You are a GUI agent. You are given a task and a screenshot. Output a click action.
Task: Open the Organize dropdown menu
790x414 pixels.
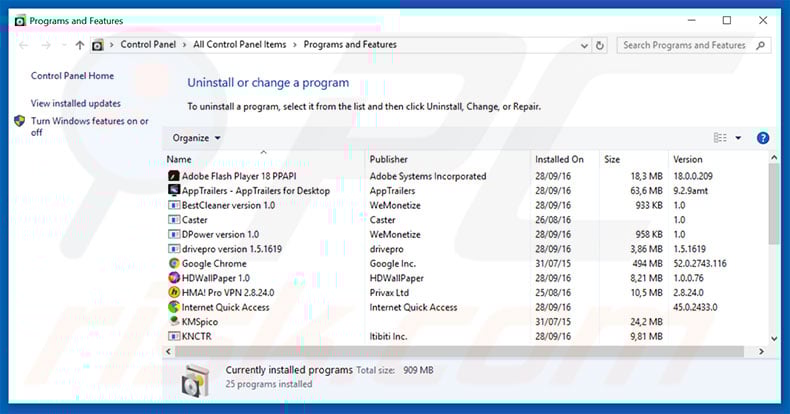click(x=196, y=138)
